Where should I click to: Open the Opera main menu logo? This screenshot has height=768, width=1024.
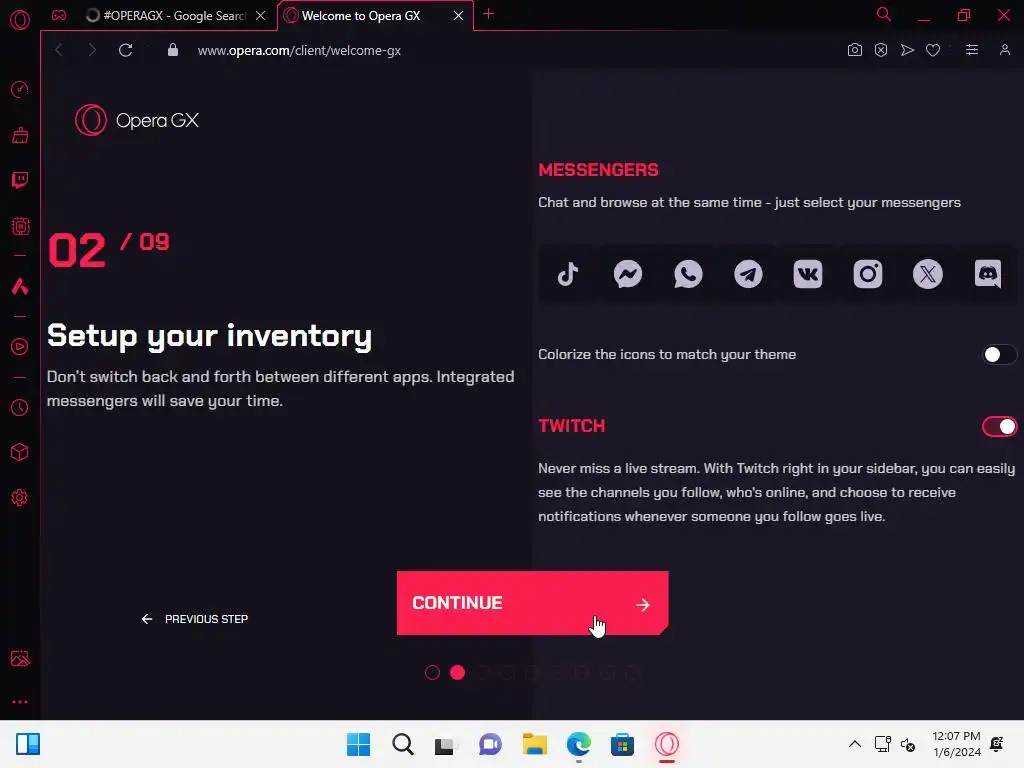click(x=20, y=20)
